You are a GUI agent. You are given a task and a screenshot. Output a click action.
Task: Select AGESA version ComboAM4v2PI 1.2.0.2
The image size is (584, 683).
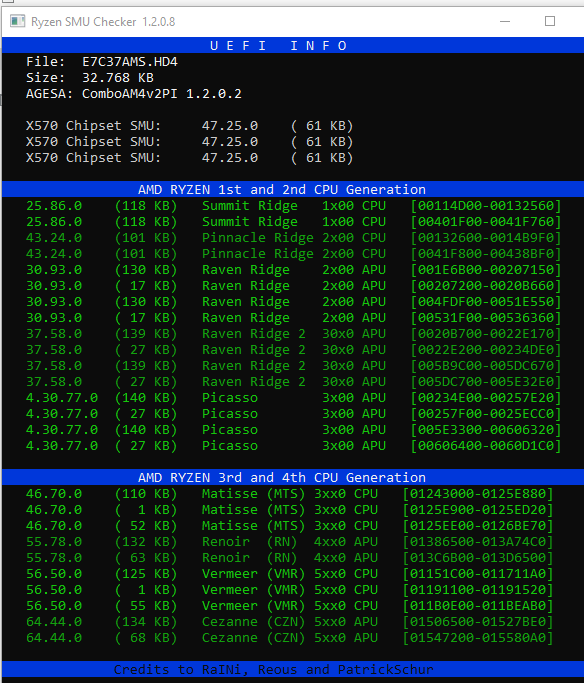(162, 94)
